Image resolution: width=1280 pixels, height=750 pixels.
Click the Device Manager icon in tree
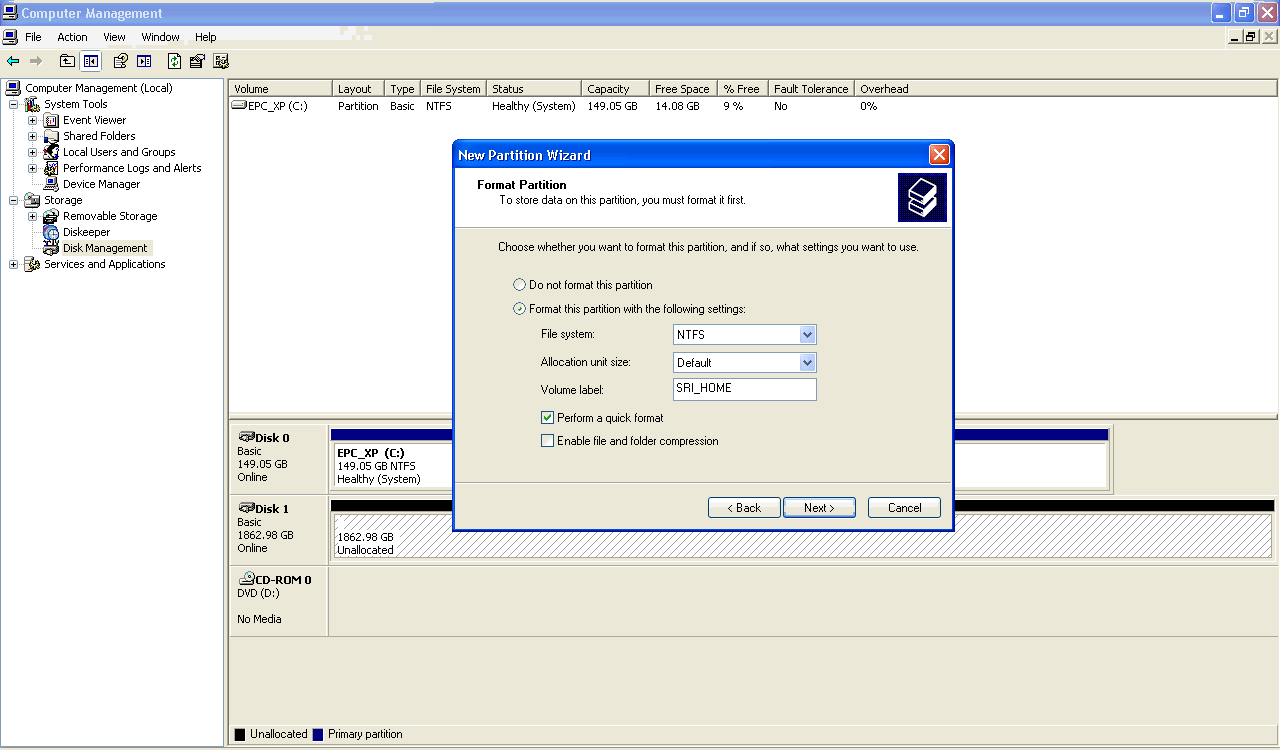pos(51,184)
